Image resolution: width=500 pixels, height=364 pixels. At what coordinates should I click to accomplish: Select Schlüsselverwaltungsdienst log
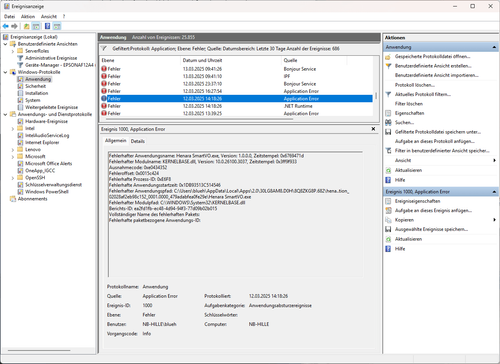(x=53, y=185)
